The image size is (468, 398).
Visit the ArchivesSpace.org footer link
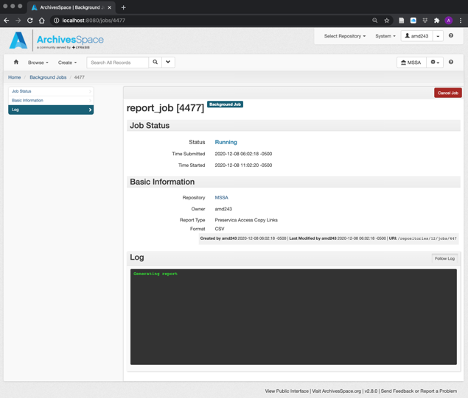click(336, 391)
